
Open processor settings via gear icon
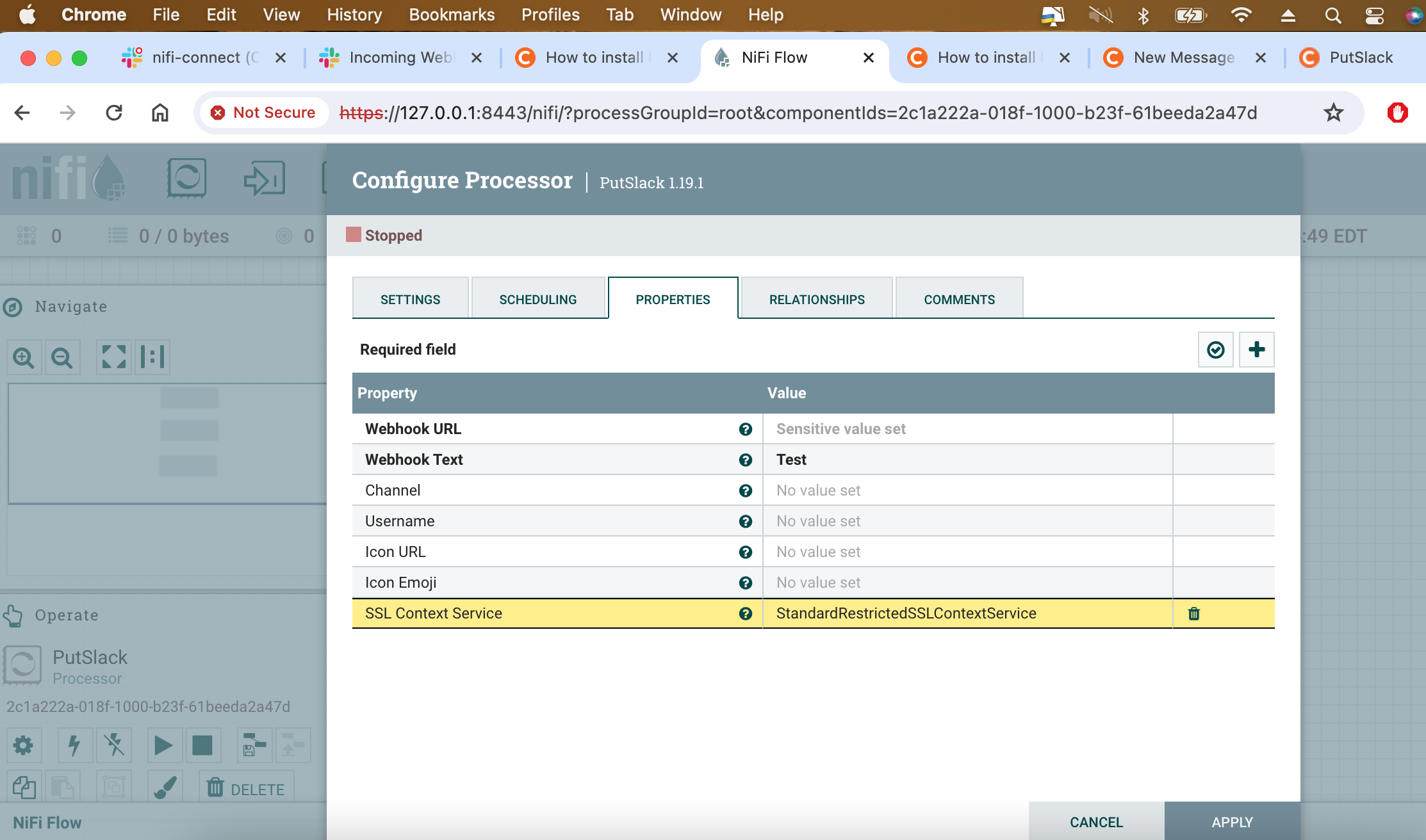(x=24, y=745)
